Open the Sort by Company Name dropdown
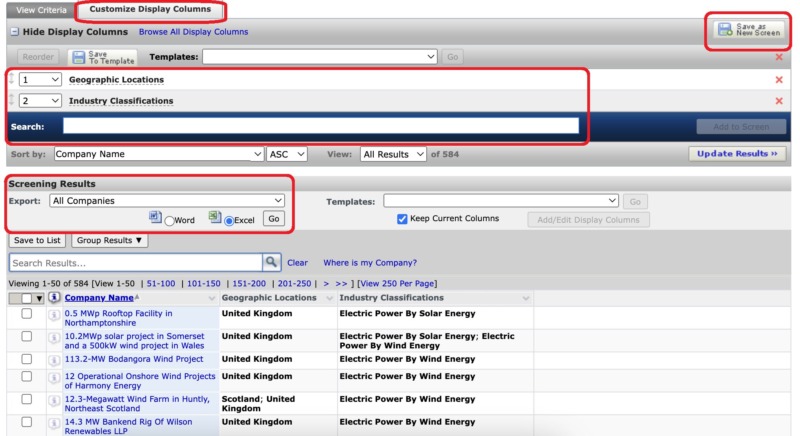800x436 pixels. [159, 154]
